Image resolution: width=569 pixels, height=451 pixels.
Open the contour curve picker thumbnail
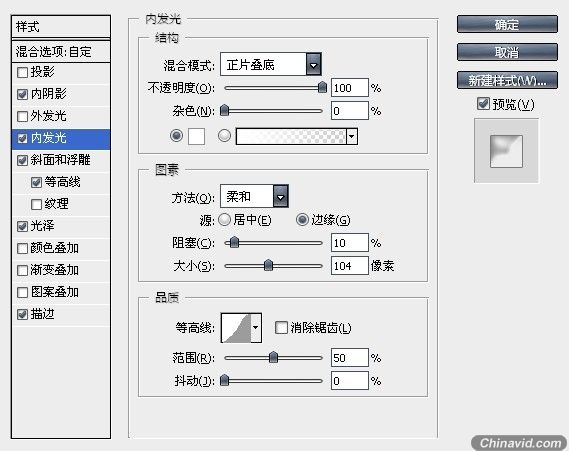pos(236,328)
